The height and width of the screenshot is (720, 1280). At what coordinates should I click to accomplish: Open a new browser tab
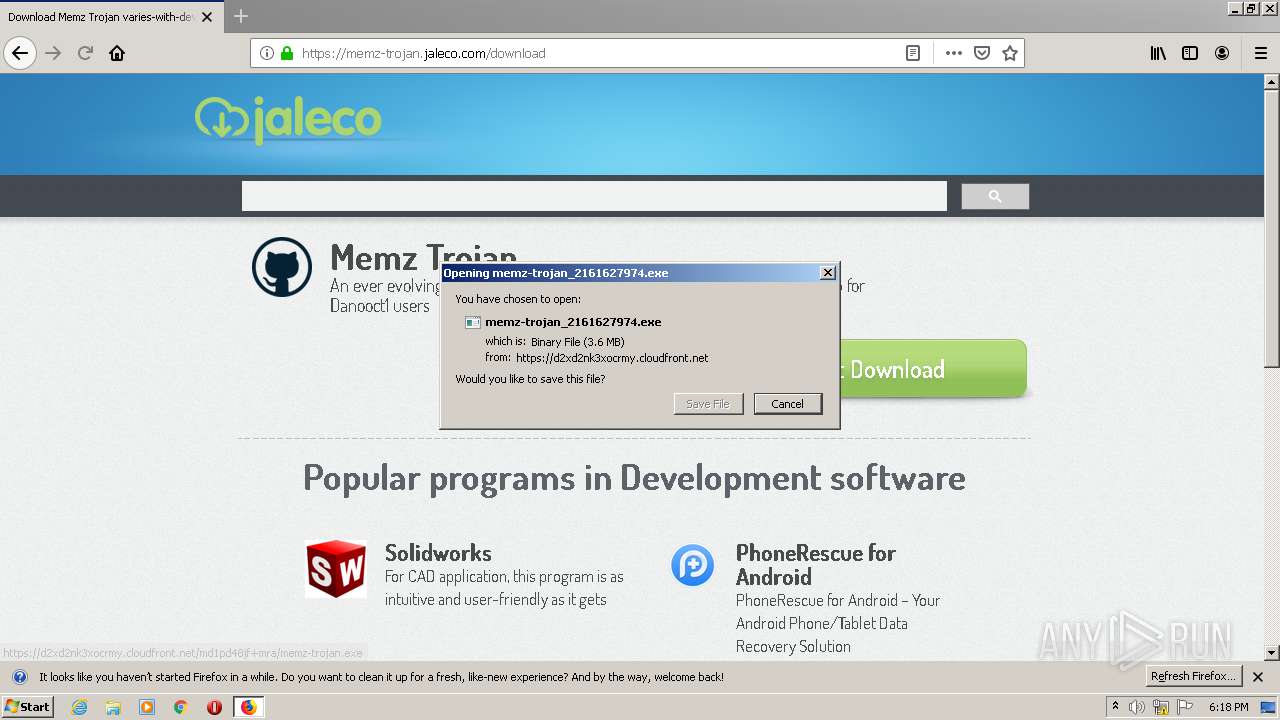(x=241, y=16)
